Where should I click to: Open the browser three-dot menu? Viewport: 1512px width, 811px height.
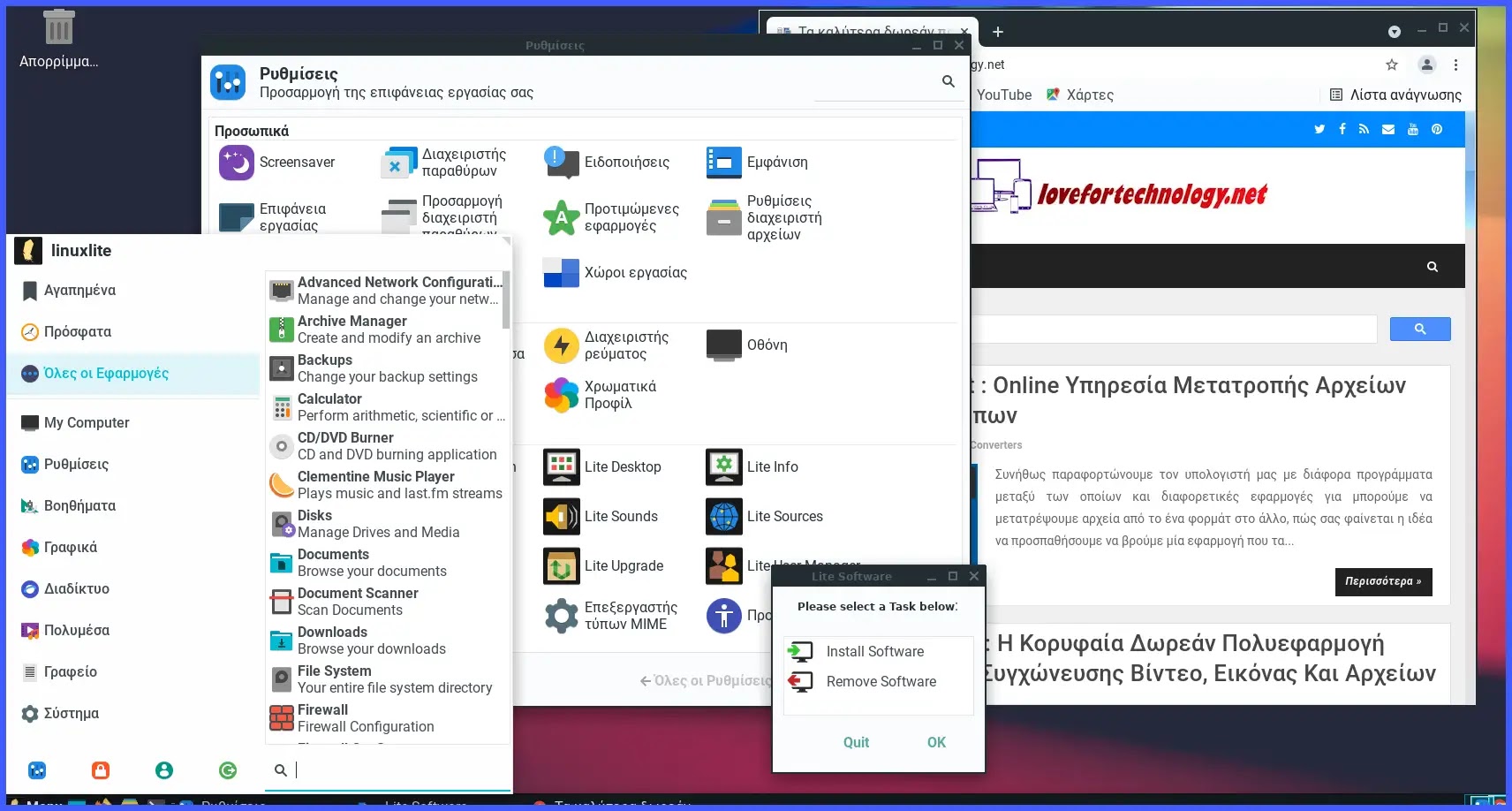[x=1455, y=64]
